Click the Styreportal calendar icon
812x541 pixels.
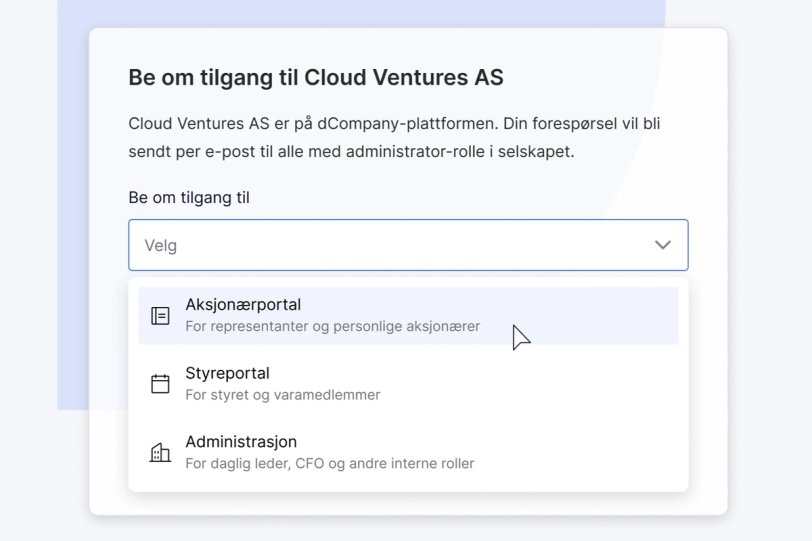(160, 384)
